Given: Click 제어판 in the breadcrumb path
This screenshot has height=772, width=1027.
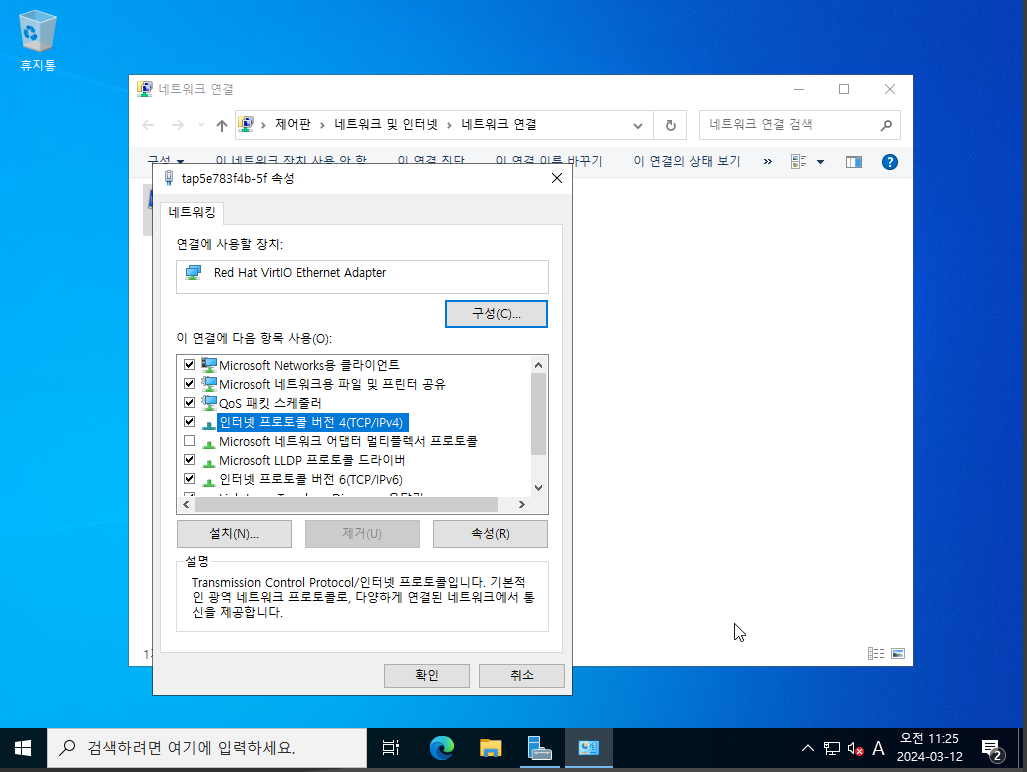Looking at the screenshot, I should tap(293, 124).
